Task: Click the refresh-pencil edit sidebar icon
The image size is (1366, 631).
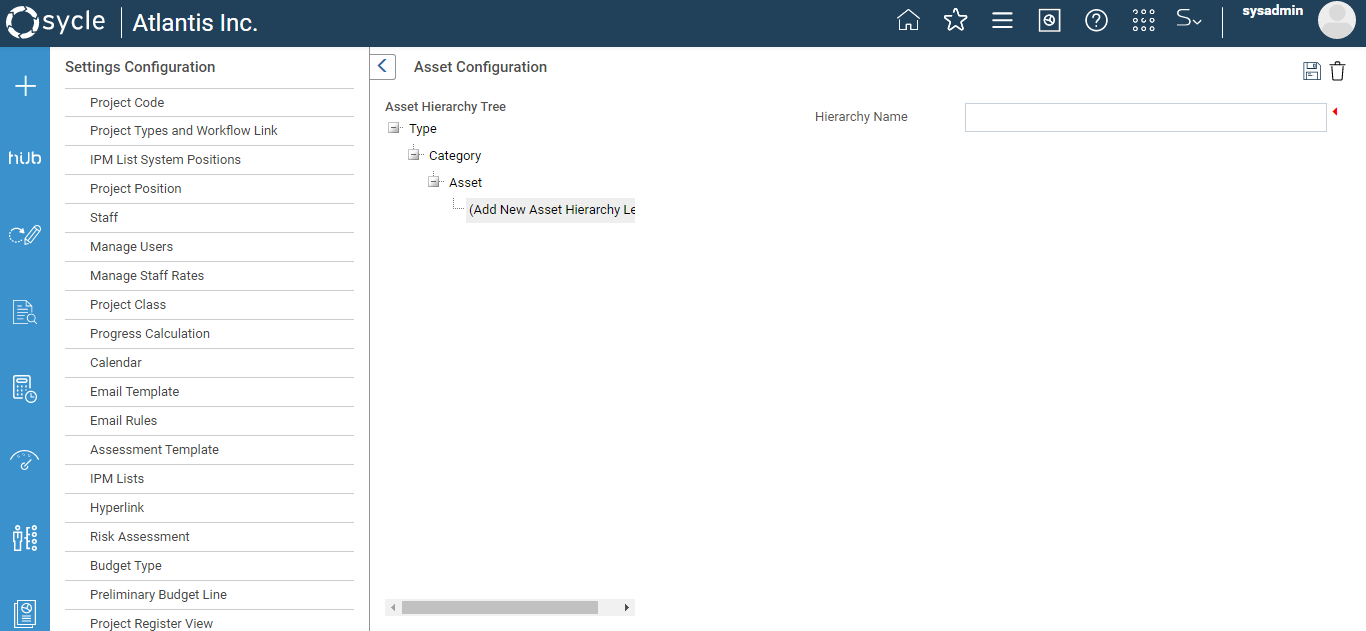Action: [x=25, y=235]
